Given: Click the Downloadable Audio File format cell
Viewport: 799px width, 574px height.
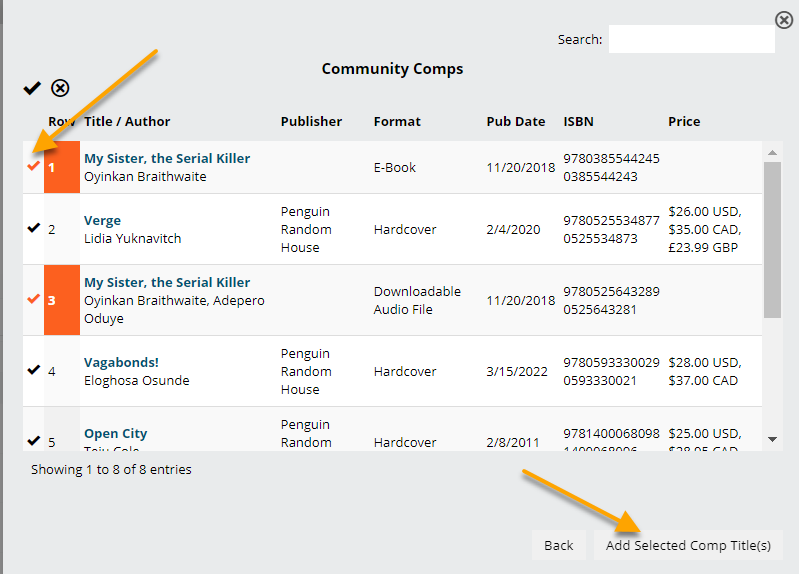Looking at the screenshot, I should click(x=417, y=300).
